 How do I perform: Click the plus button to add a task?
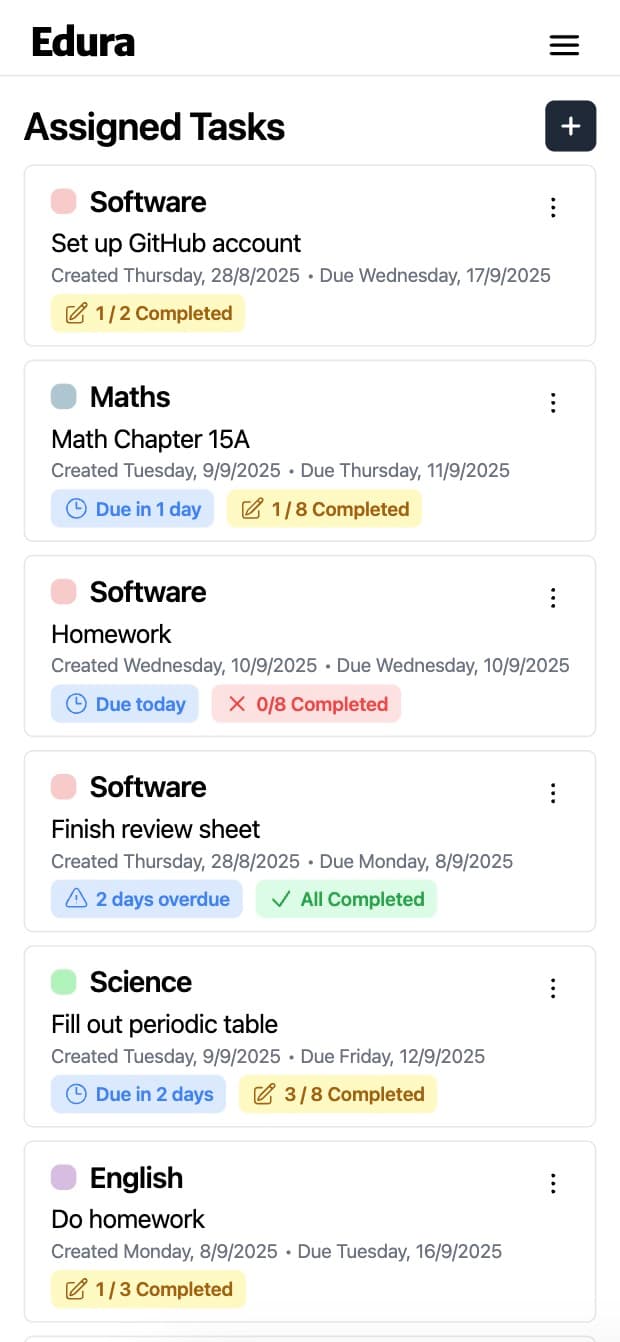(570, 126)
